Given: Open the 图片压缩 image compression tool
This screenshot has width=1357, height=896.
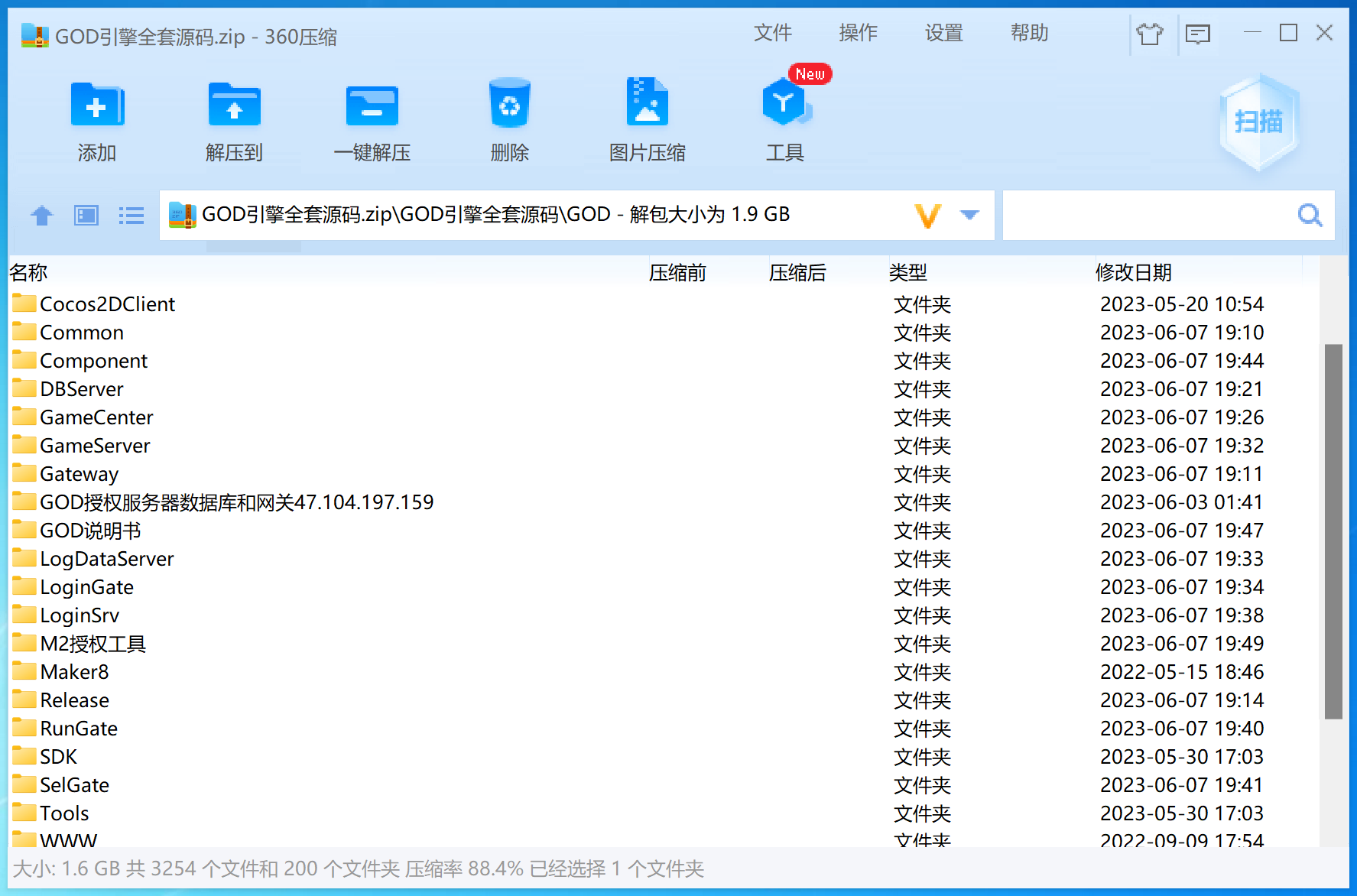Looking at the screenshot, I should click(647, 102).
